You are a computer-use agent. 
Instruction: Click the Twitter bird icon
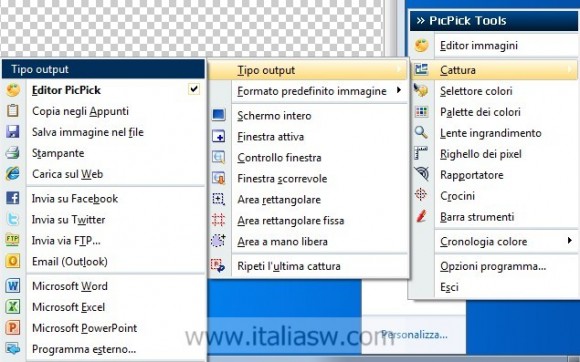point(13,219)
